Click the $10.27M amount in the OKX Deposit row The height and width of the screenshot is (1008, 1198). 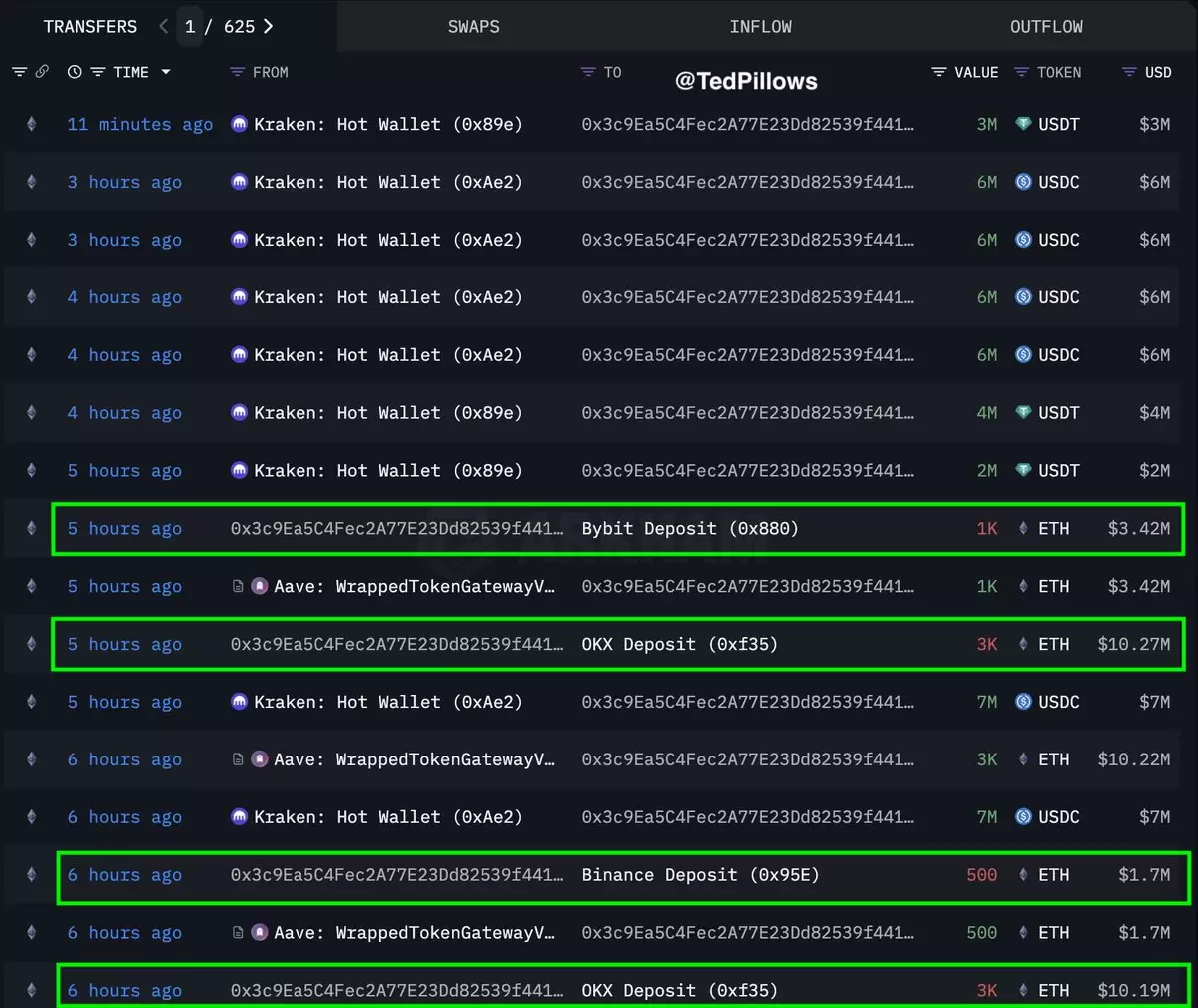(1133, 644)
